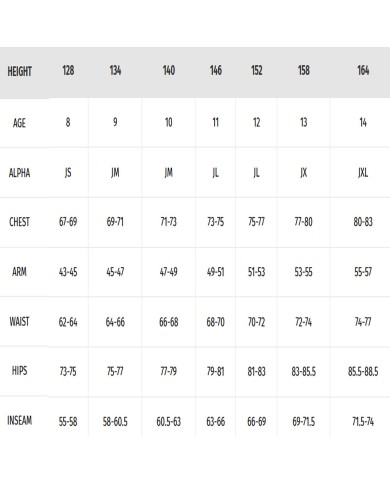Select inseam value 60.5-63

tap(169, 422)
